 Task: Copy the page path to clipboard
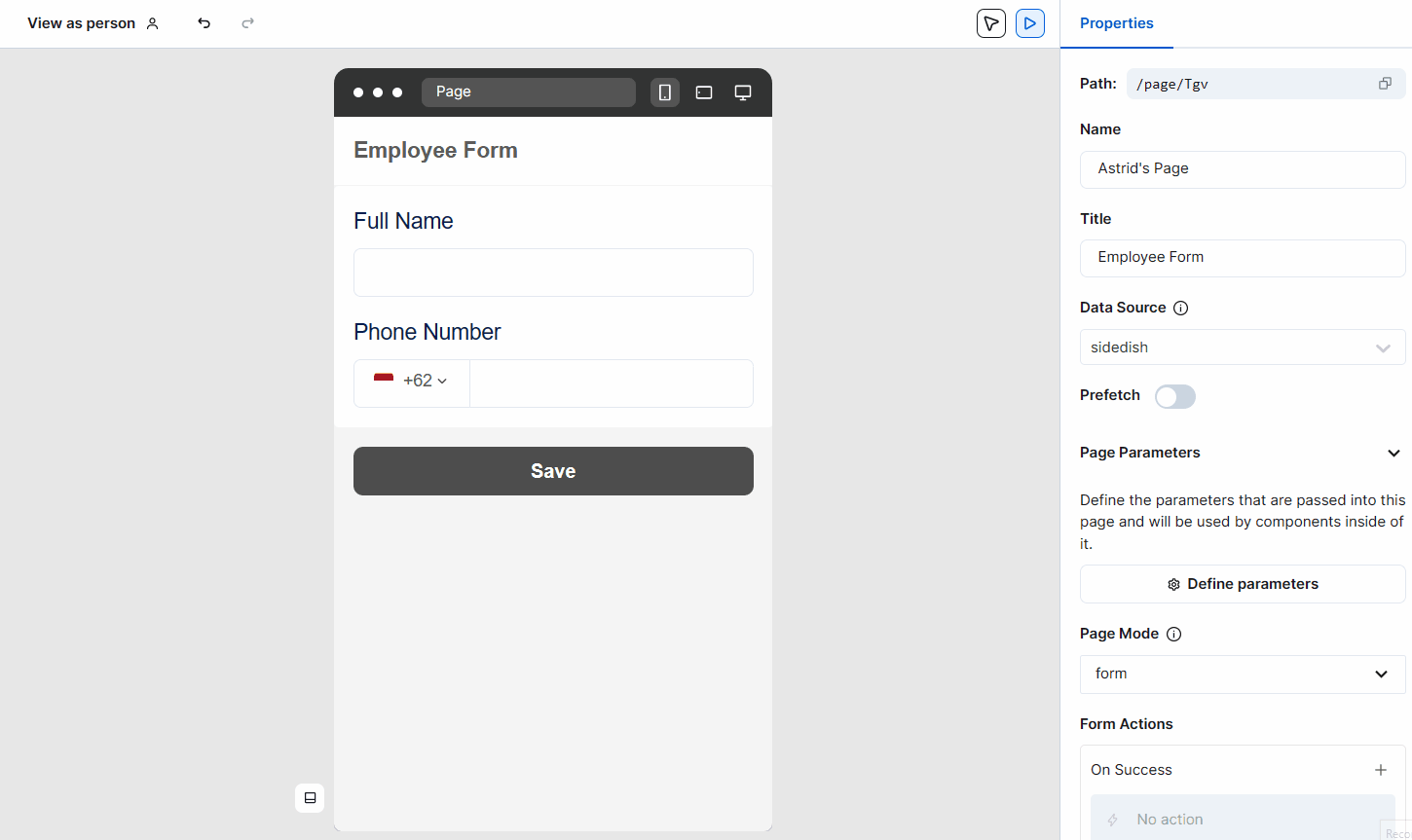(1385, 84)
